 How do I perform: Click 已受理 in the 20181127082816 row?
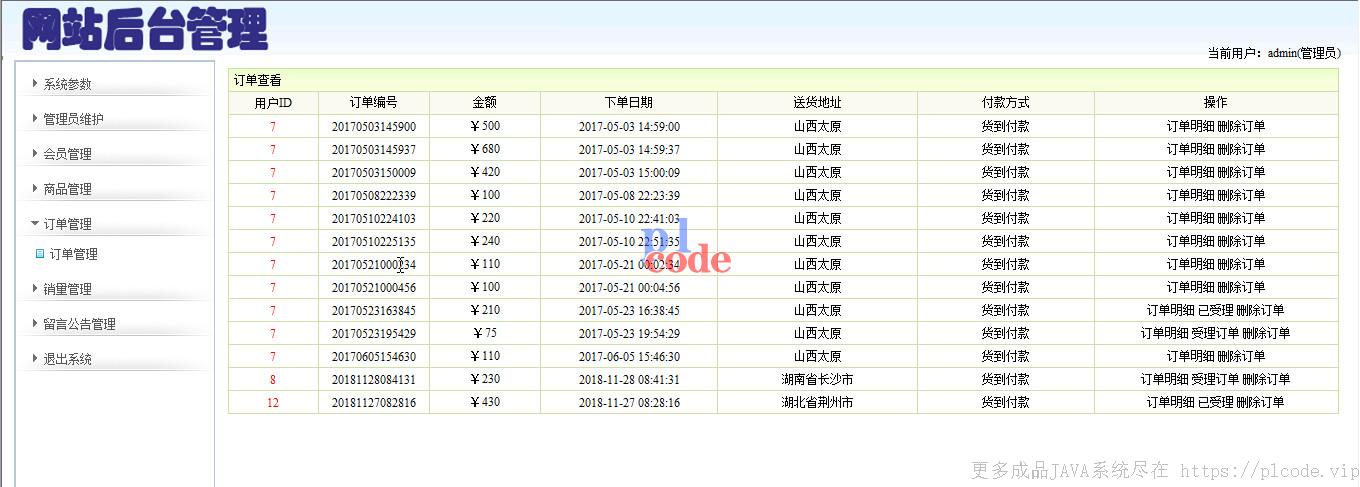tap(1215, 402)
